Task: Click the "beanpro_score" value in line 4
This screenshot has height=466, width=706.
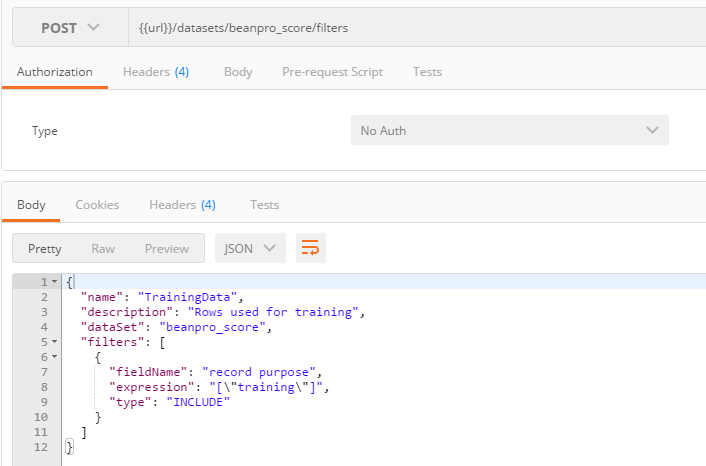Action: coord(212,327)
